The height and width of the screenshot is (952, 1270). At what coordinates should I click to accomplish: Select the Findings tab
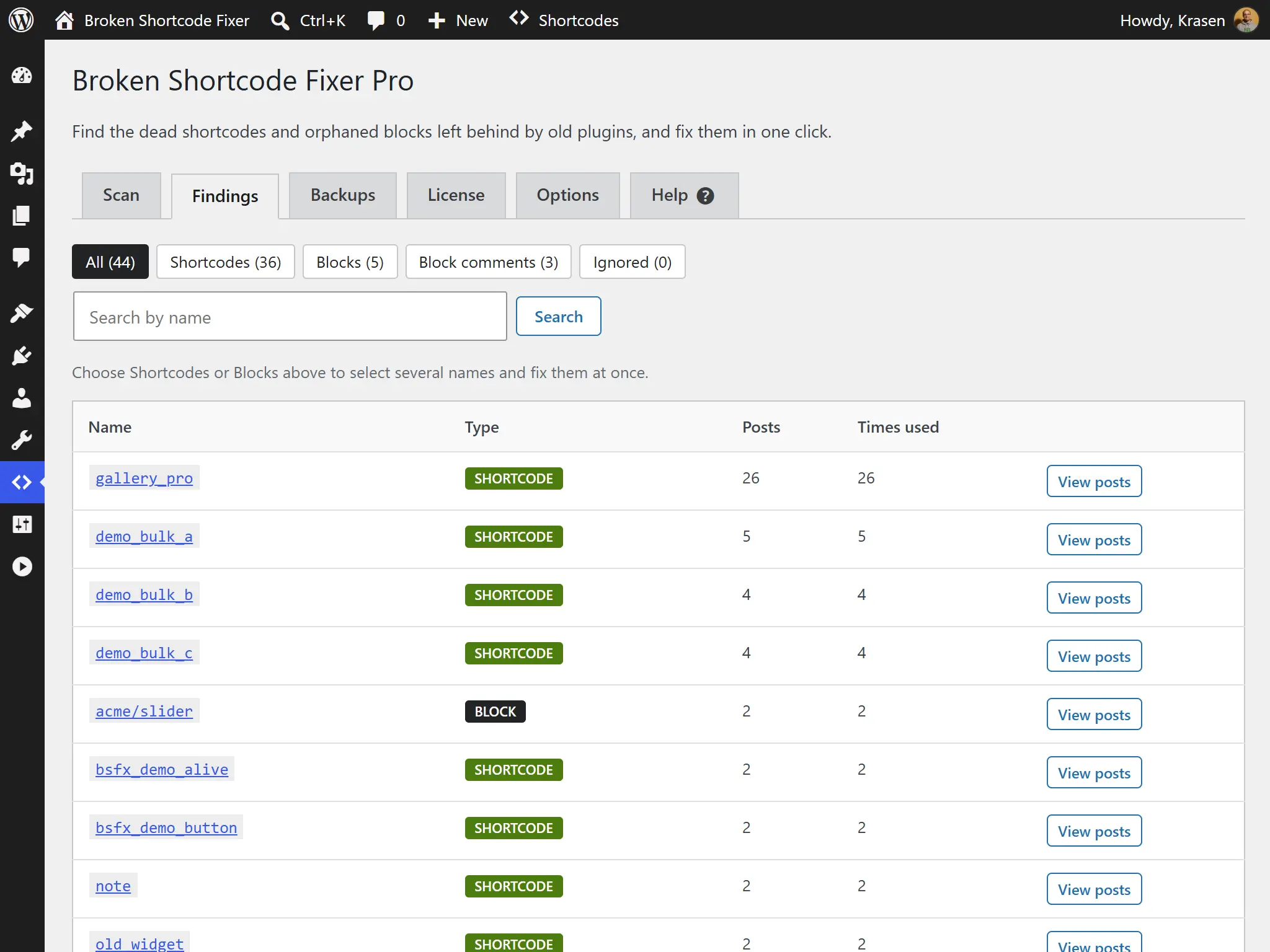tap(225, 196)
